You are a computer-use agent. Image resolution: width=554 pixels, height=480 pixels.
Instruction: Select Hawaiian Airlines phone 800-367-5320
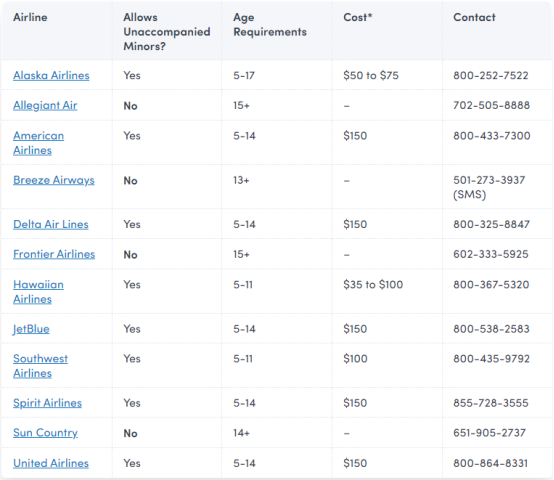pyautogui.click(x=491, y=284)
